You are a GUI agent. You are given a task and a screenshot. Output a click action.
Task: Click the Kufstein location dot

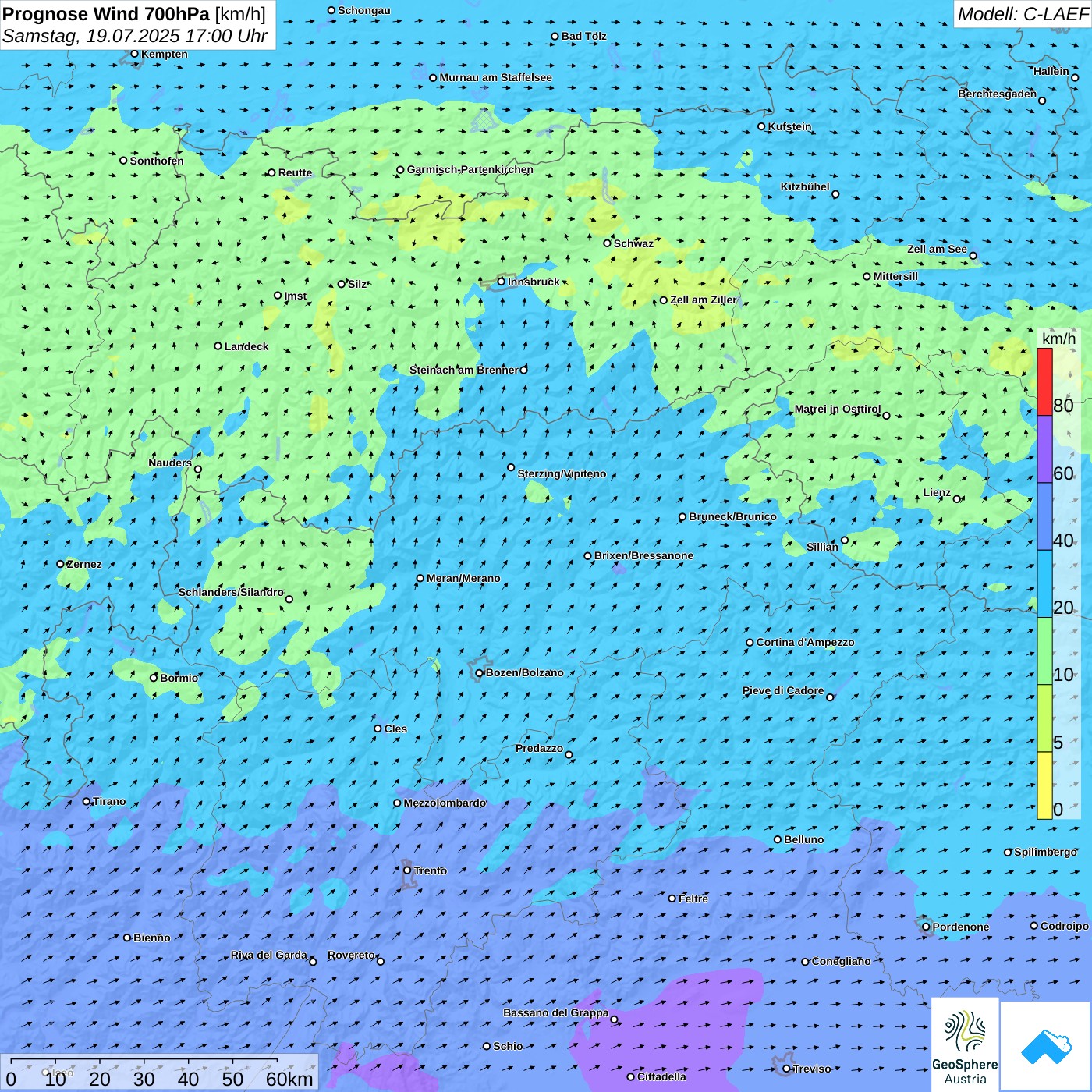click(762, 126)
